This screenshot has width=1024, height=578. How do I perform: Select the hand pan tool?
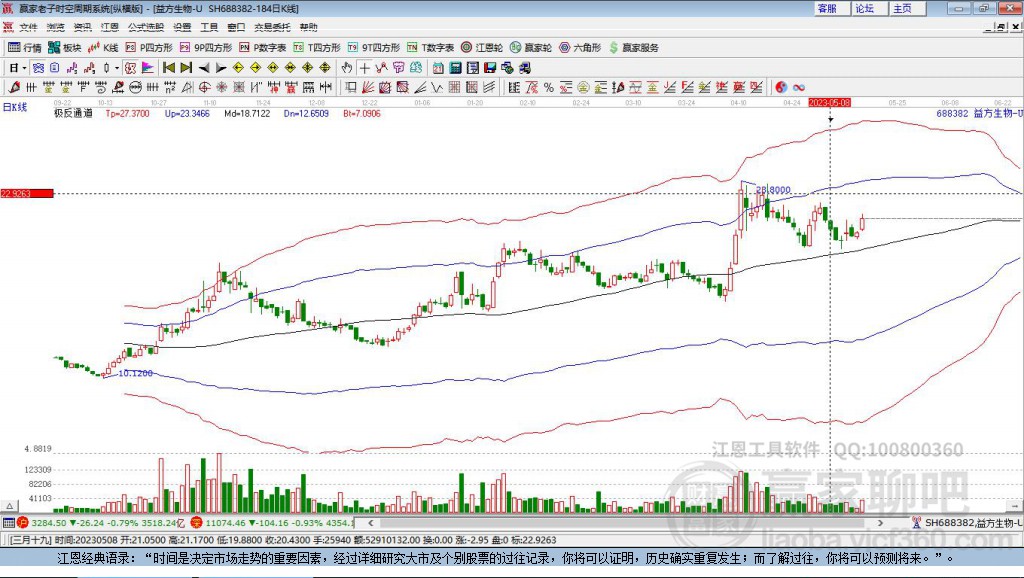tap(347, 67)
